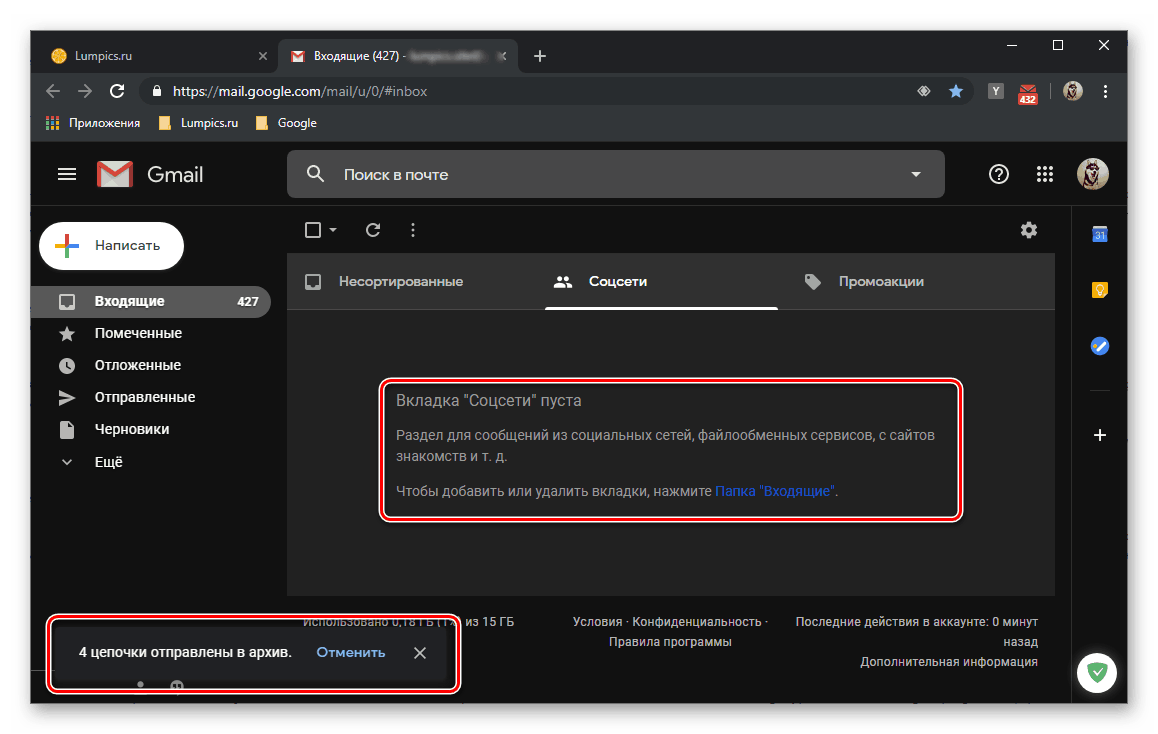Dismiss the archive notification
This screenshot has height=734, width=1158.
point(419,653)
